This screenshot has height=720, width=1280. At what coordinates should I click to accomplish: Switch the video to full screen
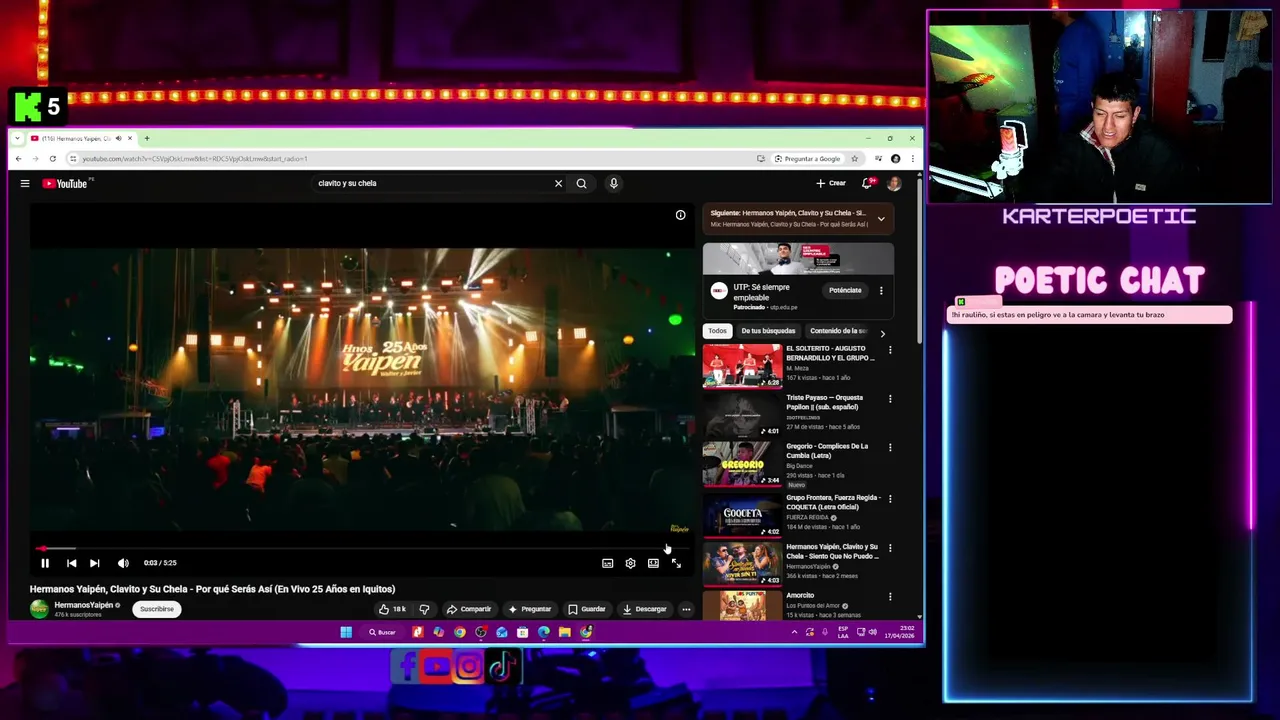pos(676,563)
